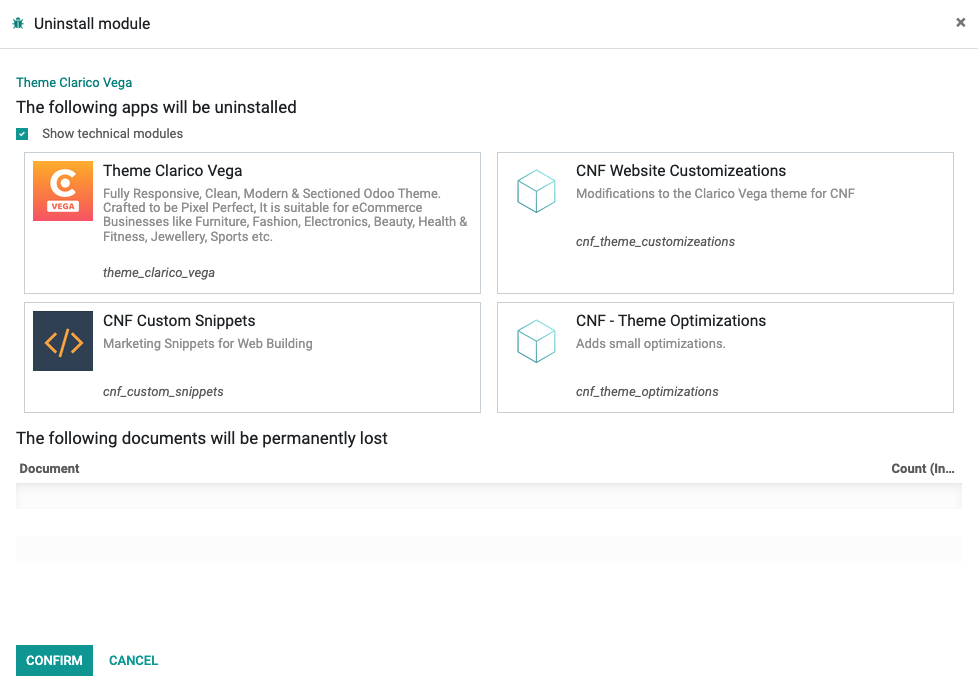Select the CNF Custom Snippets title
Viewport: 978px width, 698px height.
click(x=179, y=321)
